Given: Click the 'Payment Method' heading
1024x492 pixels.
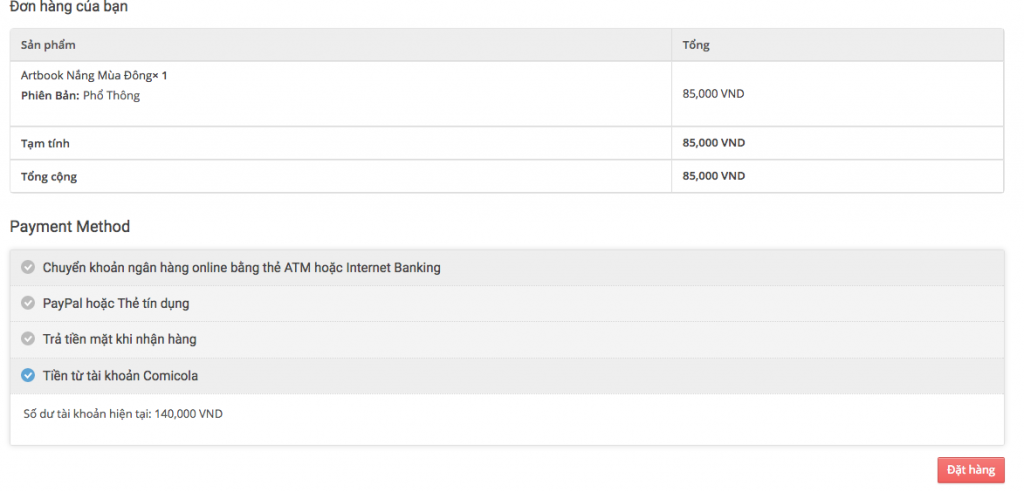Looking at the screenshot, I should [x=70, y=227].
